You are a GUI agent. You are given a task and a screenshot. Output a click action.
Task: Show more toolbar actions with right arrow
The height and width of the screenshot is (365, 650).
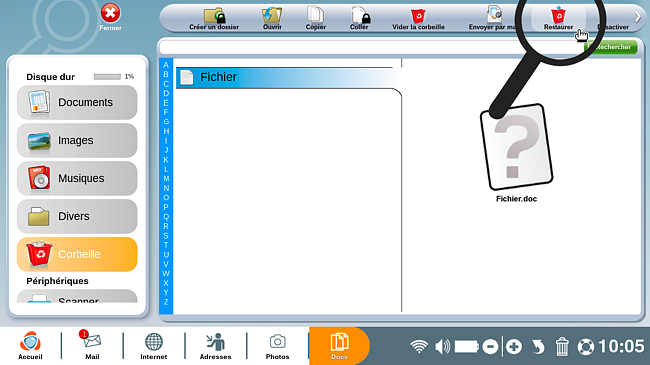click(638, 17)
